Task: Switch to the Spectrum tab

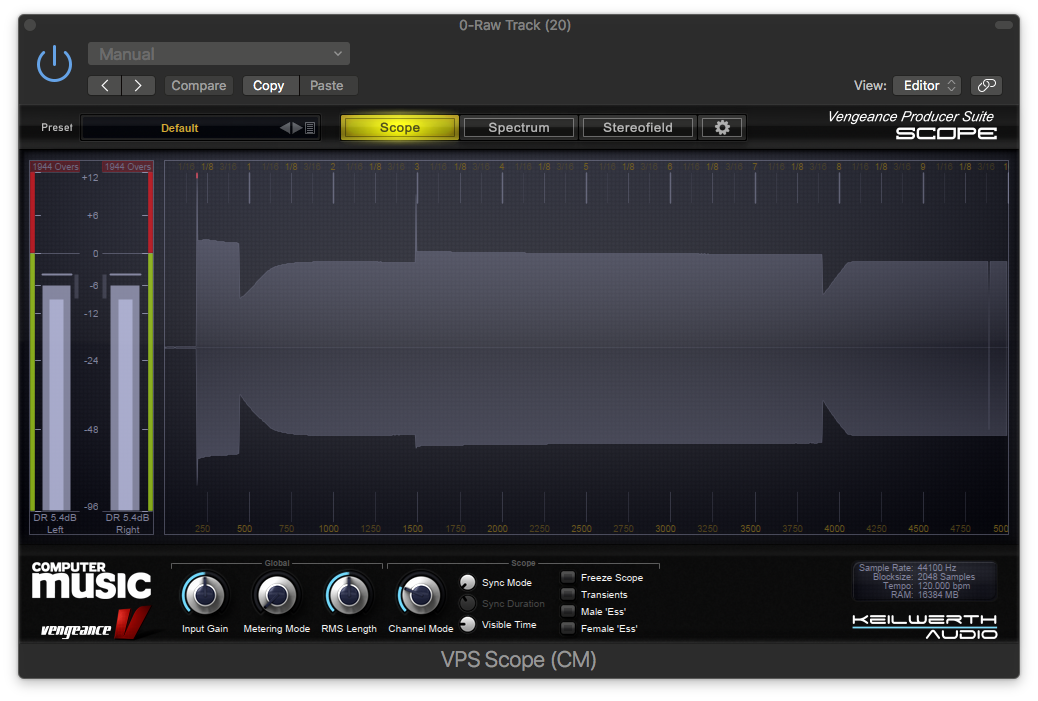Action: pyautogui.click(x=519, y=127)
